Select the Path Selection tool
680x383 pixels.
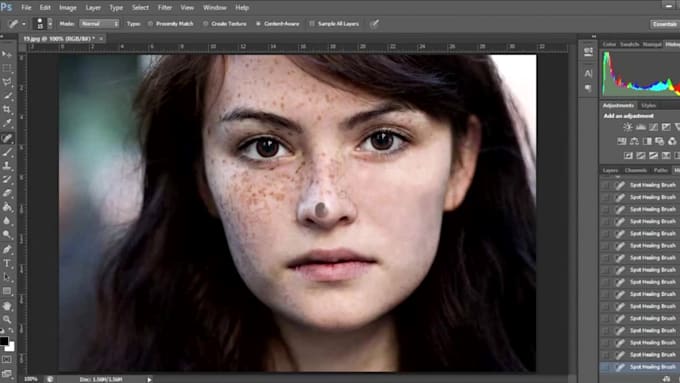(x=7, y=277)
